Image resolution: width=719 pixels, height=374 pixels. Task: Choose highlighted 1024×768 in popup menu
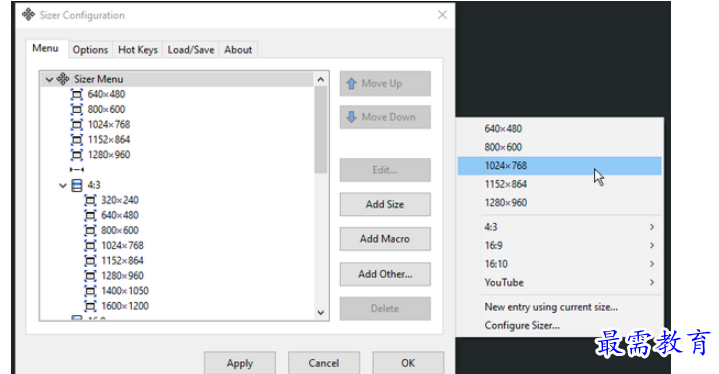pos(559,165)
